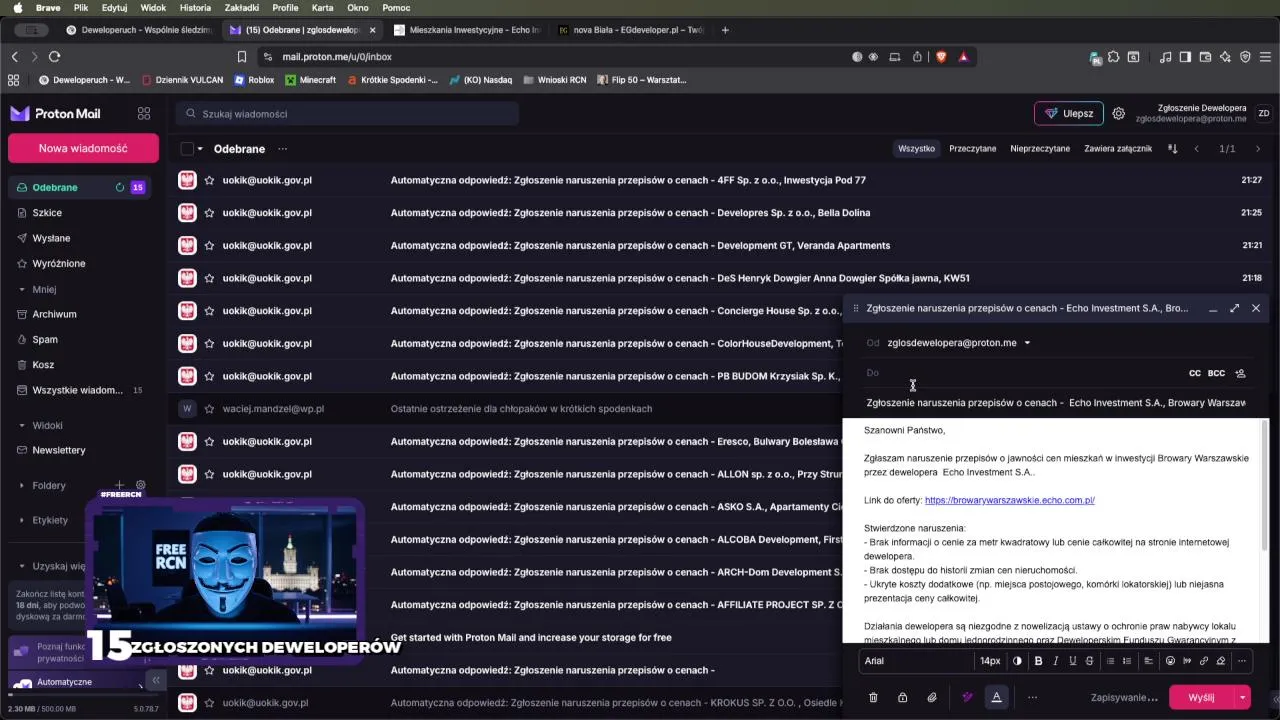
Task: Attach a file with paperclip icon
Action: (x=931, y=698)
